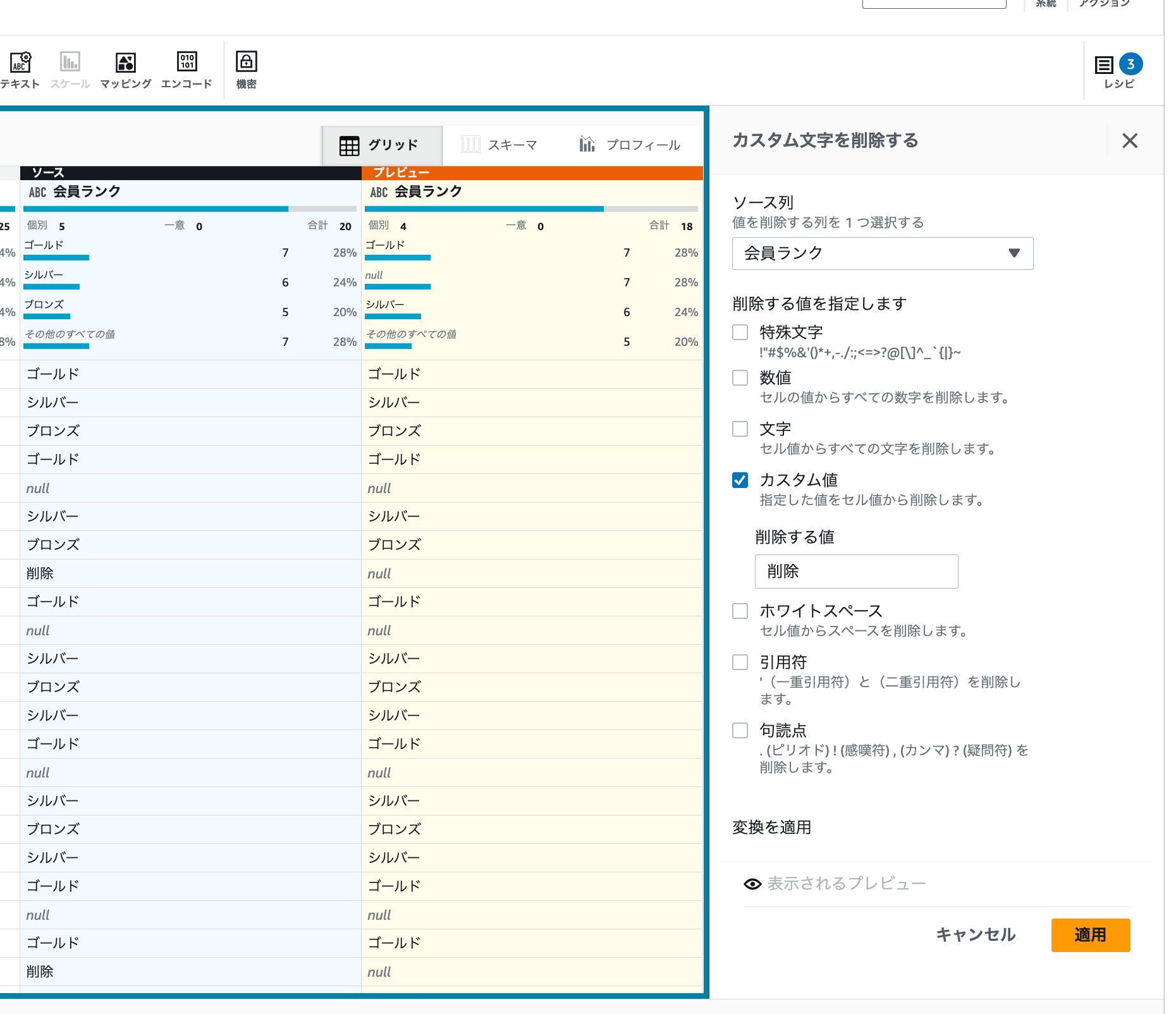Open the マッピング mapping tool
Viewport: 1176px width, 1014px height.
126,70
